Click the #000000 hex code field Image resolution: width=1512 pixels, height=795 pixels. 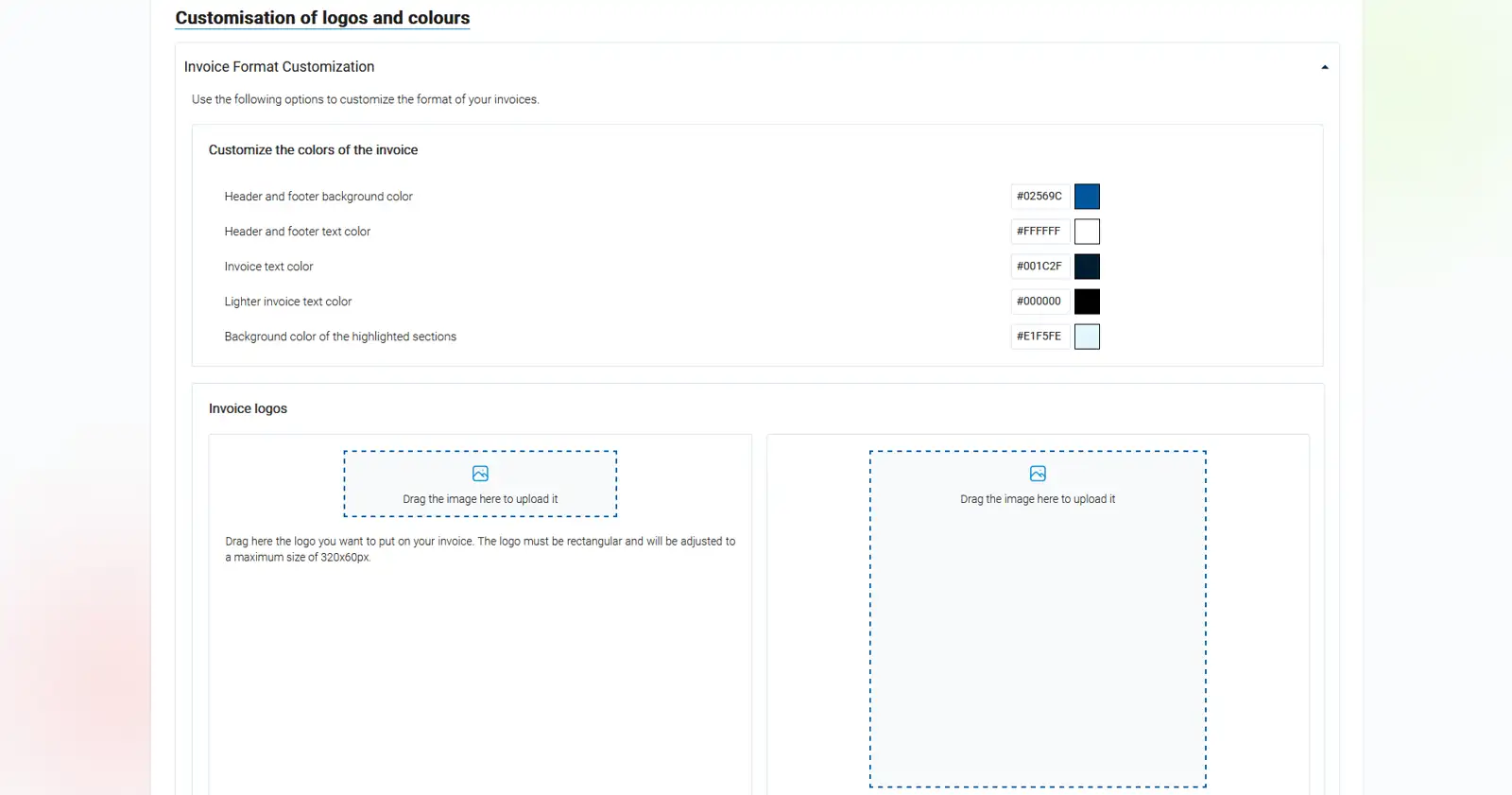pyautogui.click(x=1039, y=302)
